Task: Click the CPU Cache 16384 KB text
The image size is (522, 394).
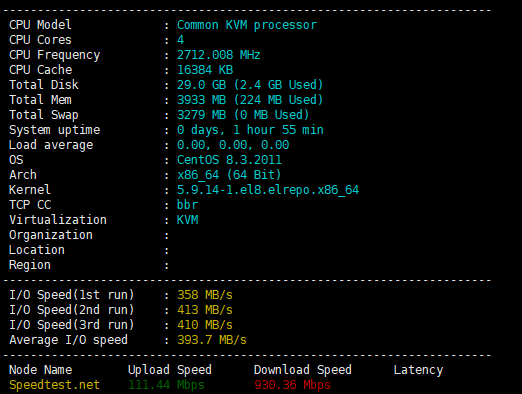Action: click(x=205, y=70)
